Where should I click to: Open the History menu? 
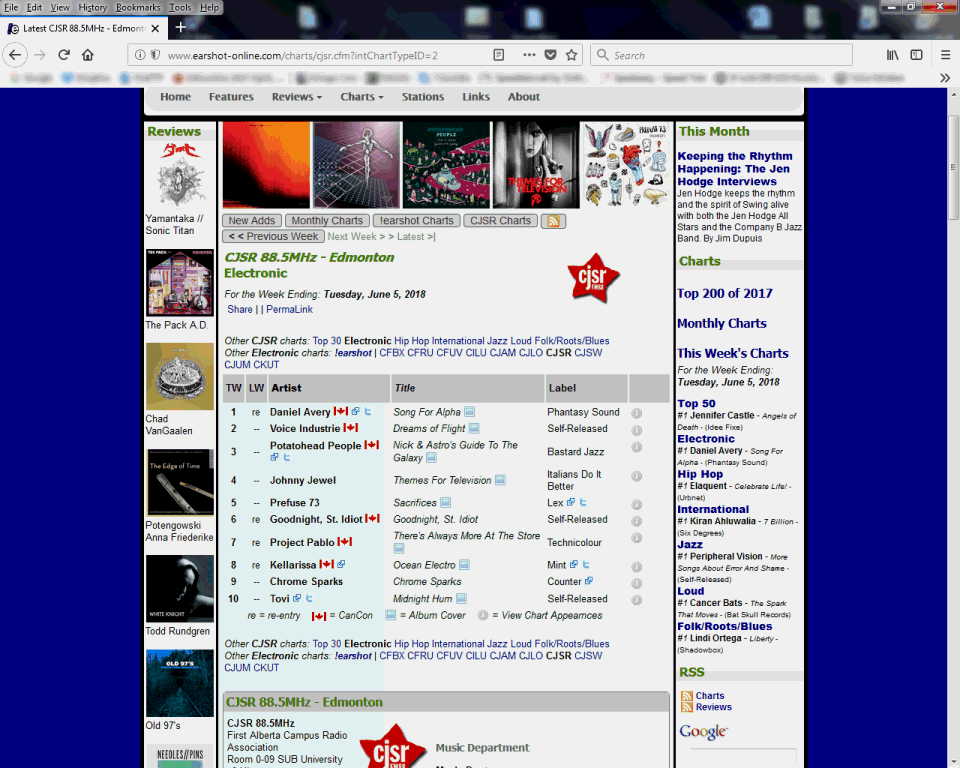[92, 7]
